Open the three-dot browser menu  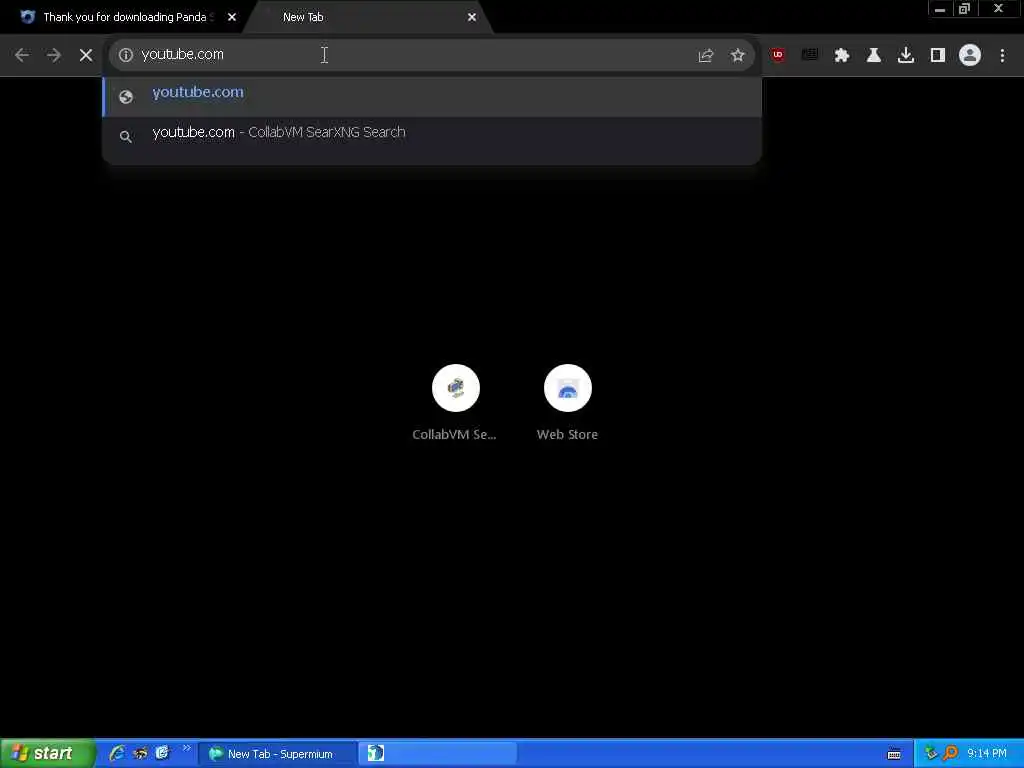pyautogui.click(x=1002, y=56)
